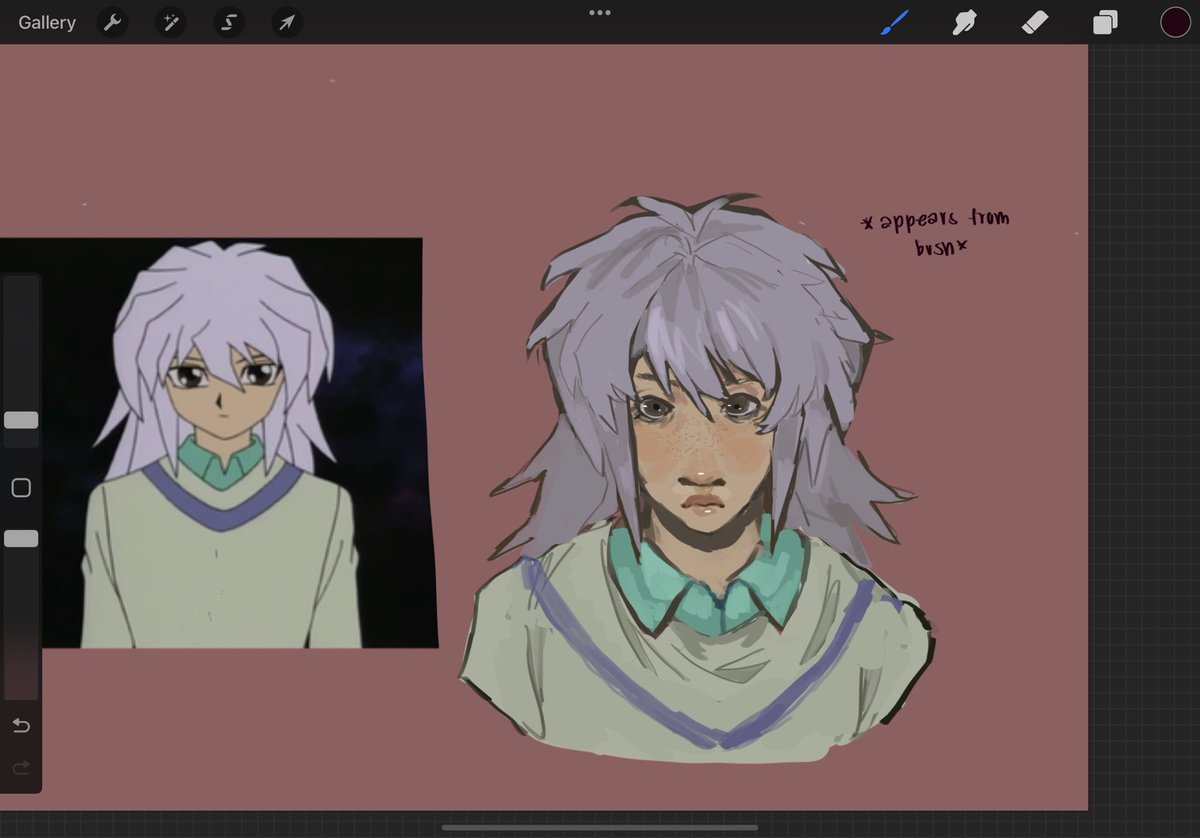1200x838 pixels.
Task: Select the Brush tool
Action: pyautogui.click(x=894, y=22)
